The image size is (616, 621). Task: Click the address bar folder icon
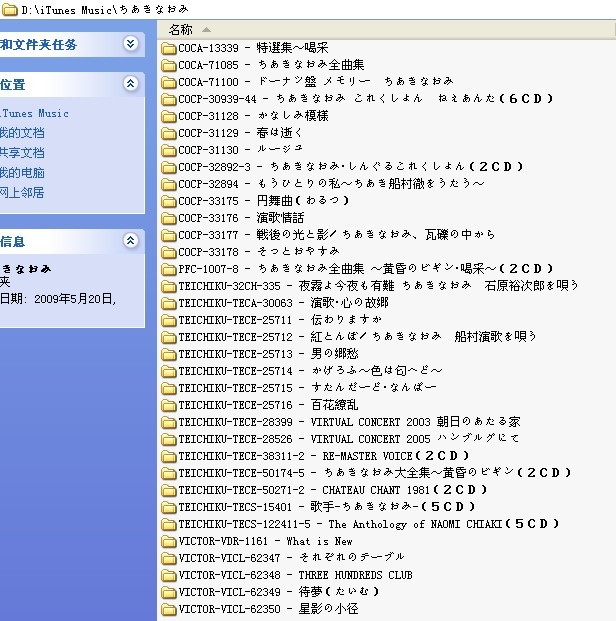(x=10, y=10)
